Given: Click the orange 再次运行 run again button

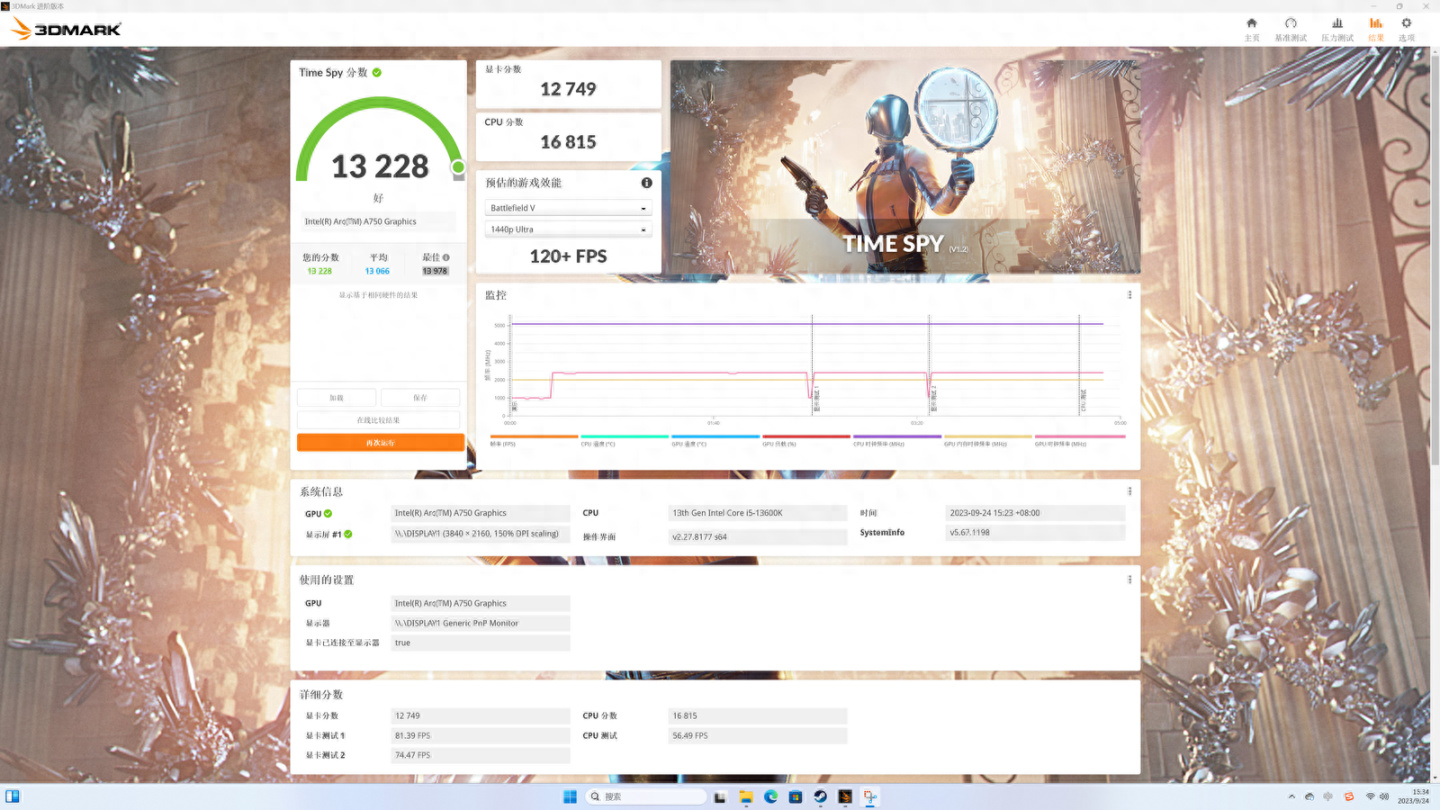Looking at the screenshot, I should pos(380,442).
